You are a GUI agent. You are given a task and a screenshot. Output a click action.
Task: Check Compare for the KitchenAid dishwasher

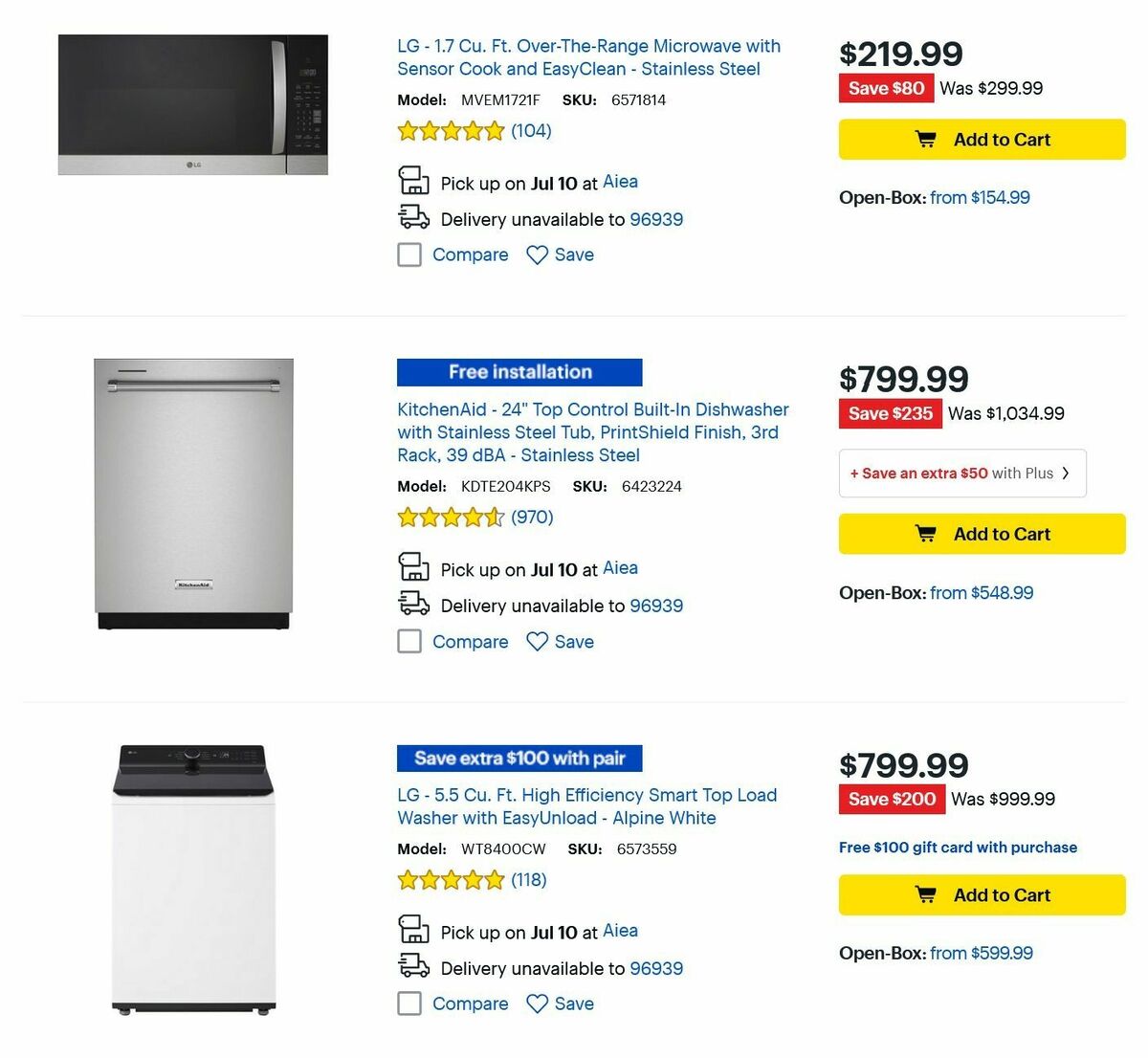point(409,641)
